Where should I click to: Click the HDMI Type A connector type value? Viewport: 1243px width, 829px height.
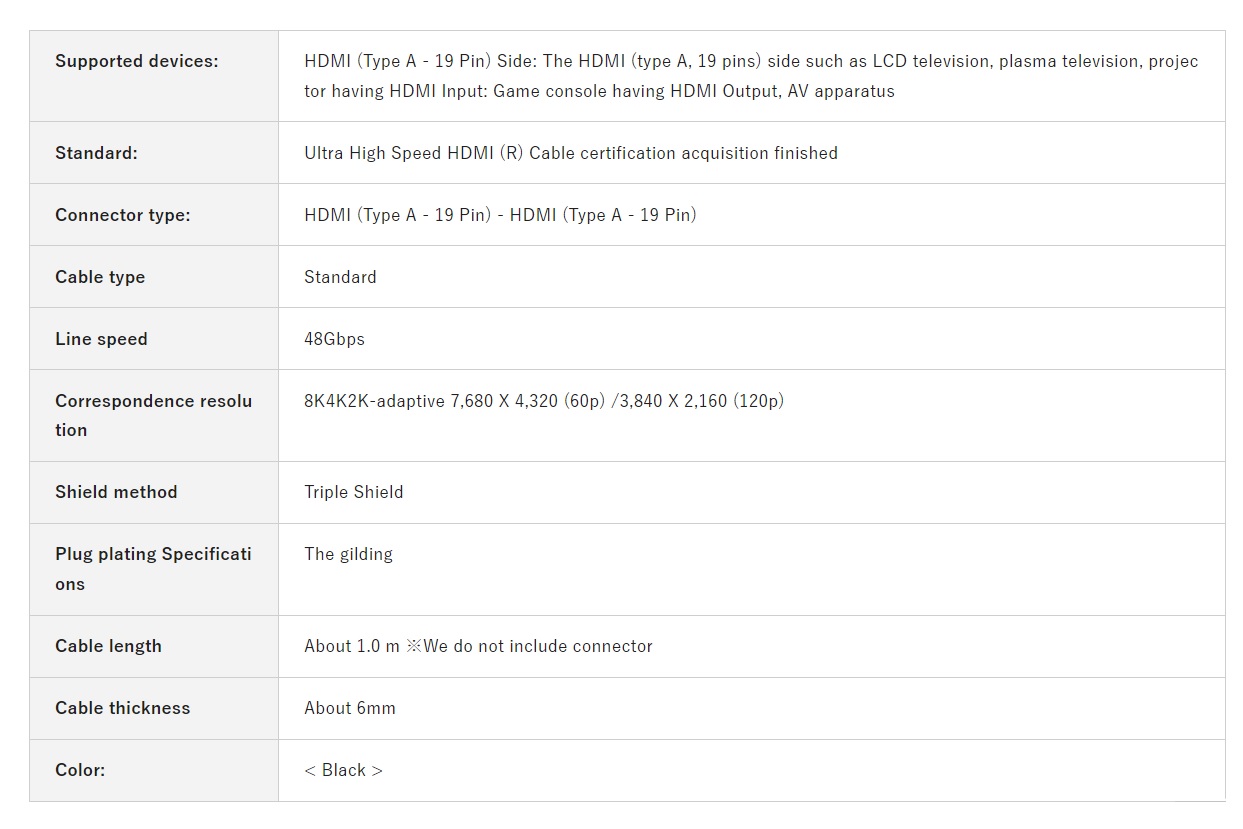pos(500,215)
